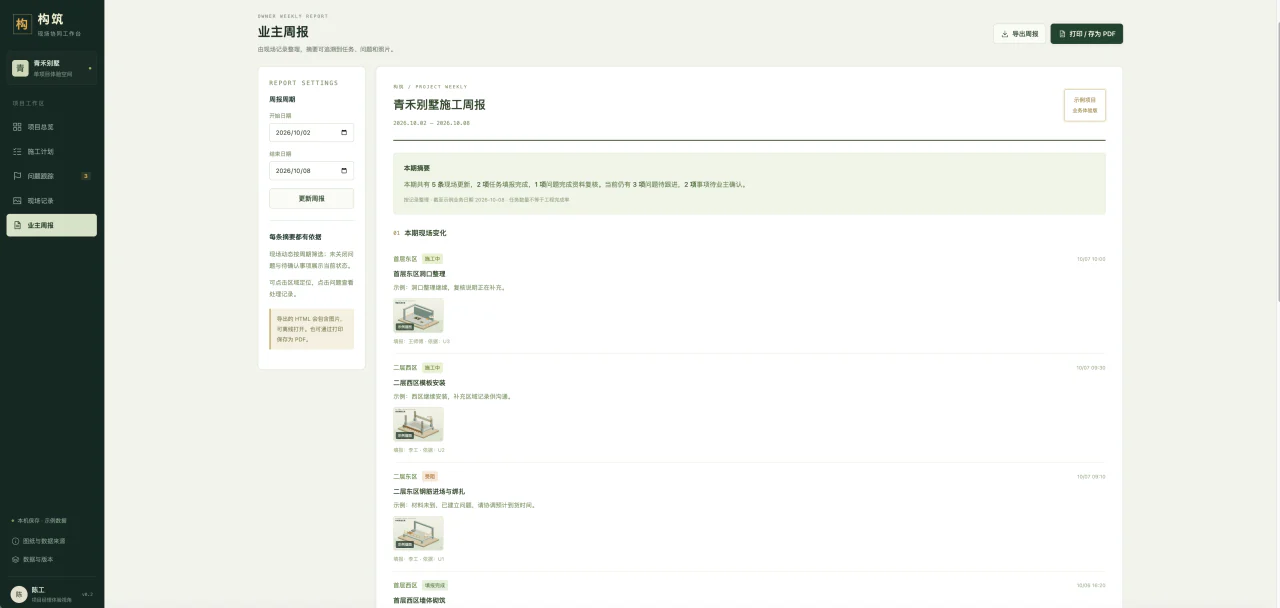Click the 施工中 tag beside 首层东区
1280x608 pixels.
[x=432, y=259]
